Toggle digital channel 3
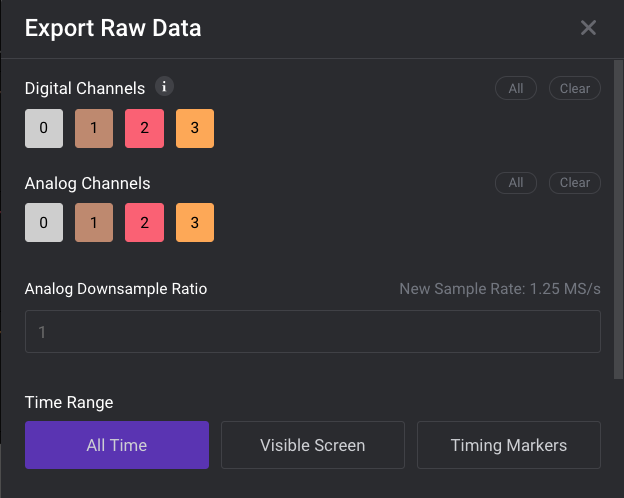This screenshot has height=498, width=624. tap(195, 128)
